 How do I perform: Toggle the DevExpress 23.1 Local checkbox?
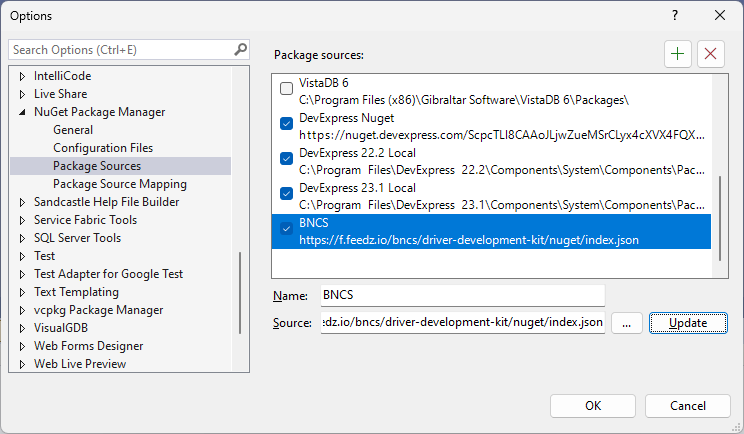[287, 192]
